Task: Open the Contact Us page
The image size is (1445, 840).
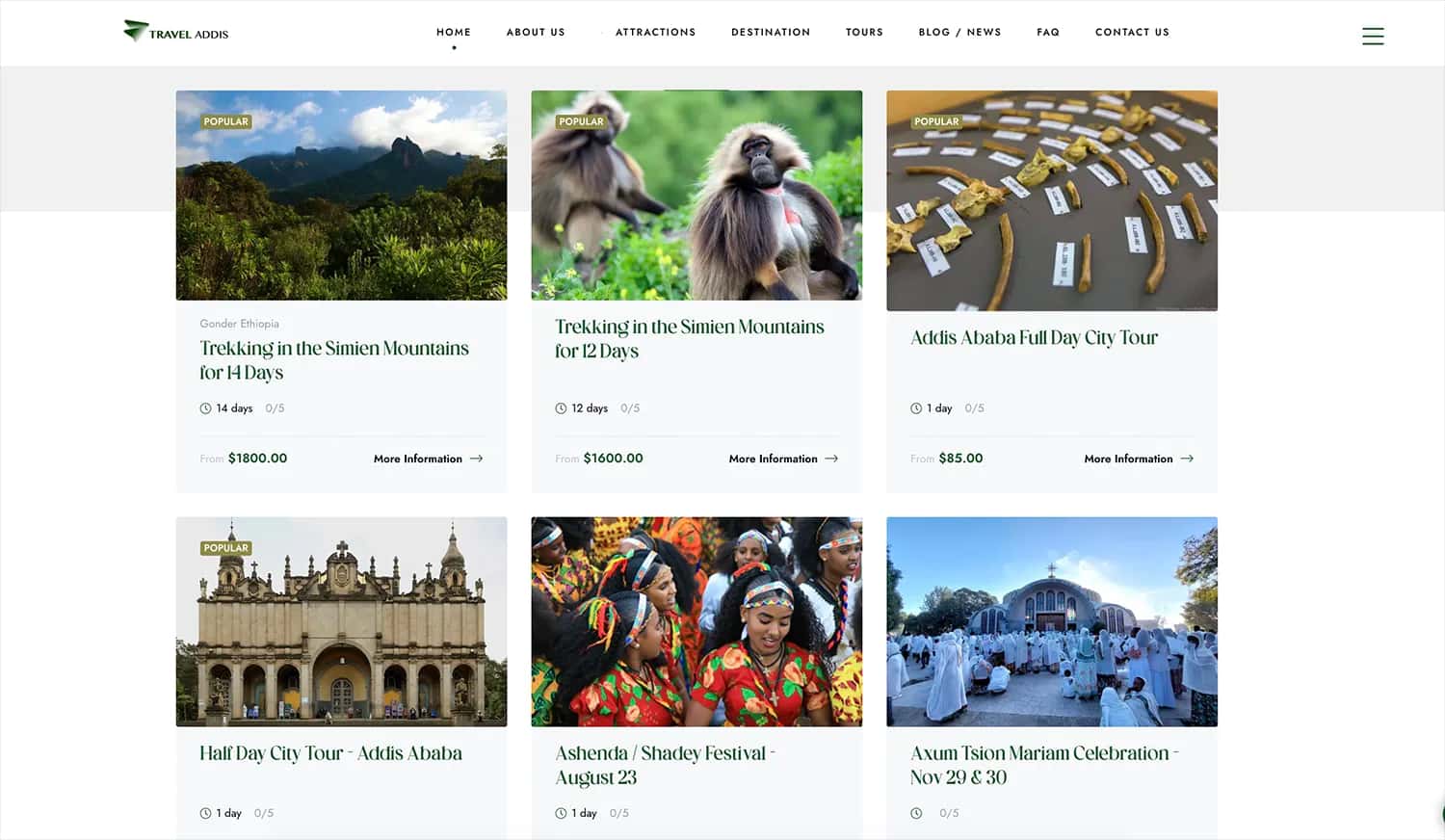Action: coord(1132,32)
